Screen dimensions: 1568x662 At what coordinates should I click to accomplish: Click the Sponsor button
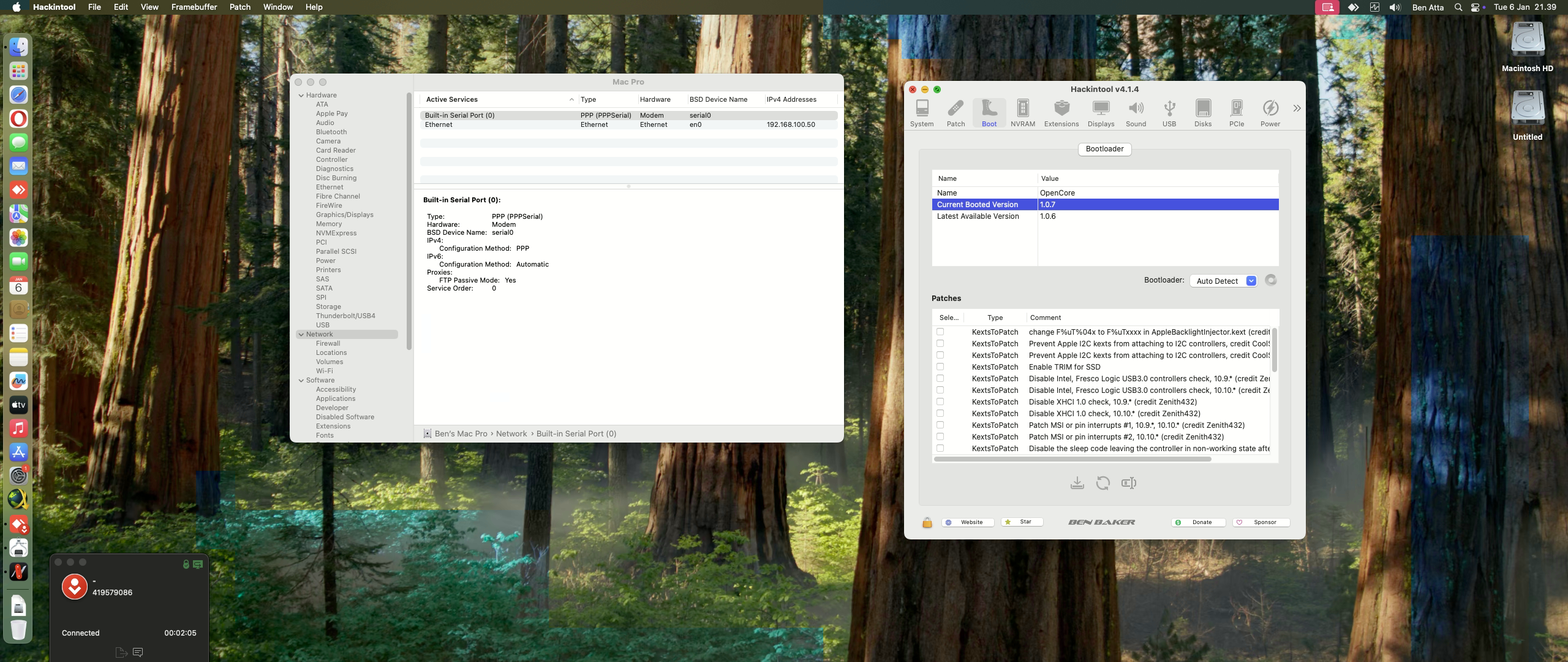[x=1261, y=522]
